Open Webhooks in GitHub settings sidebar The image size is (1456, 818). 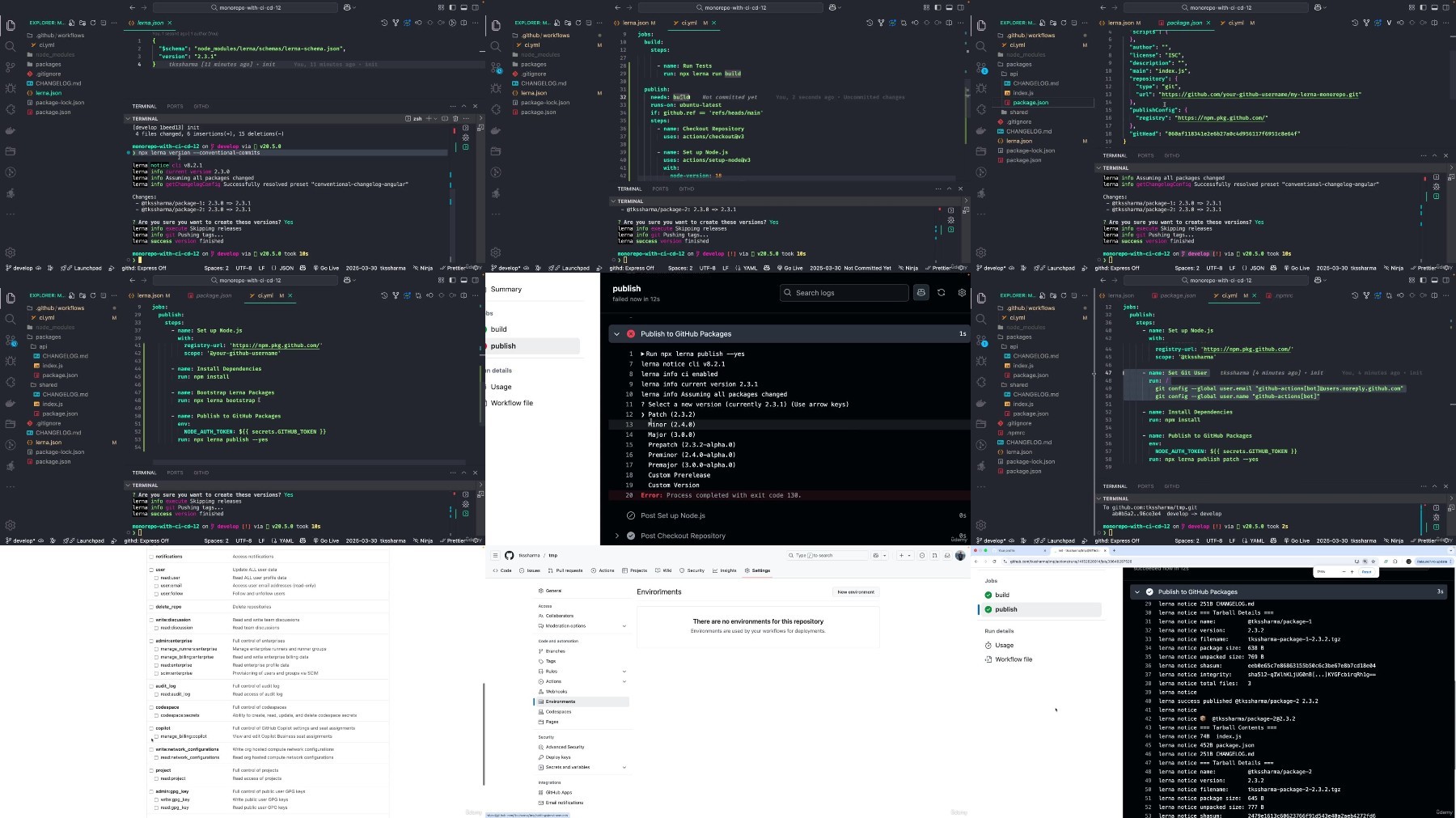(552, 692)
